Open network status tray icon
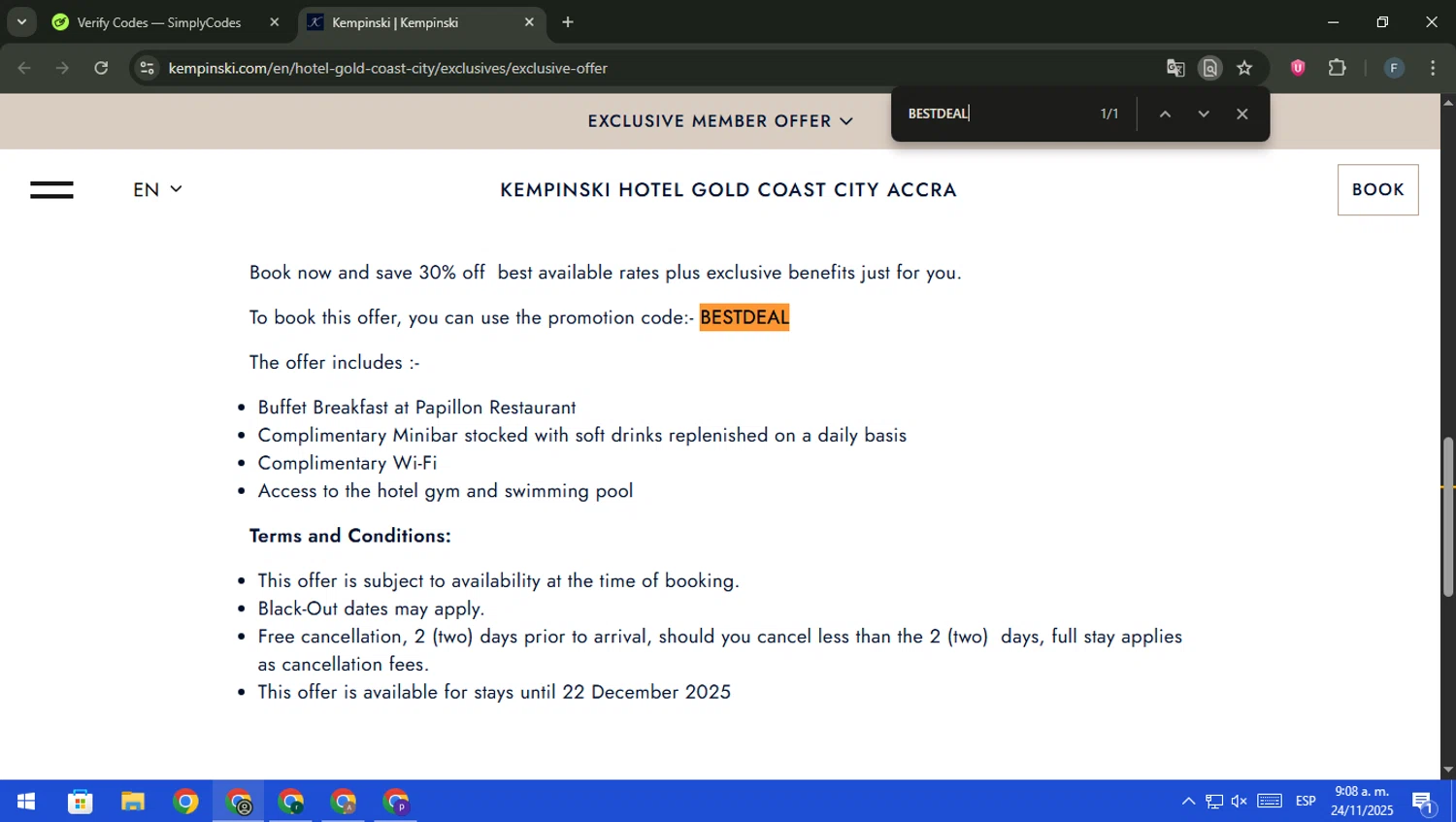Viewport: 1456px width, 822px height. pos(1214,802)
